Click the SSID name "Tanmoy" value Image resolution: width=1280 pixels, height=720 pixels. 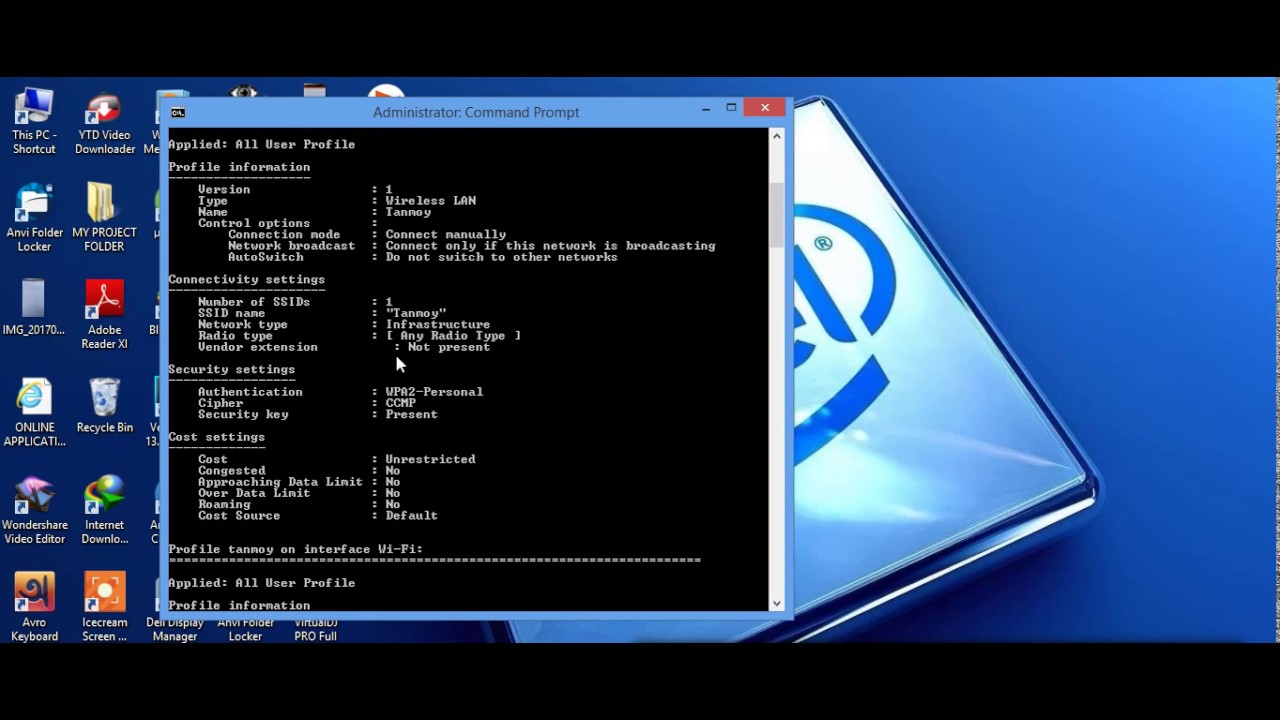point(416,313)
